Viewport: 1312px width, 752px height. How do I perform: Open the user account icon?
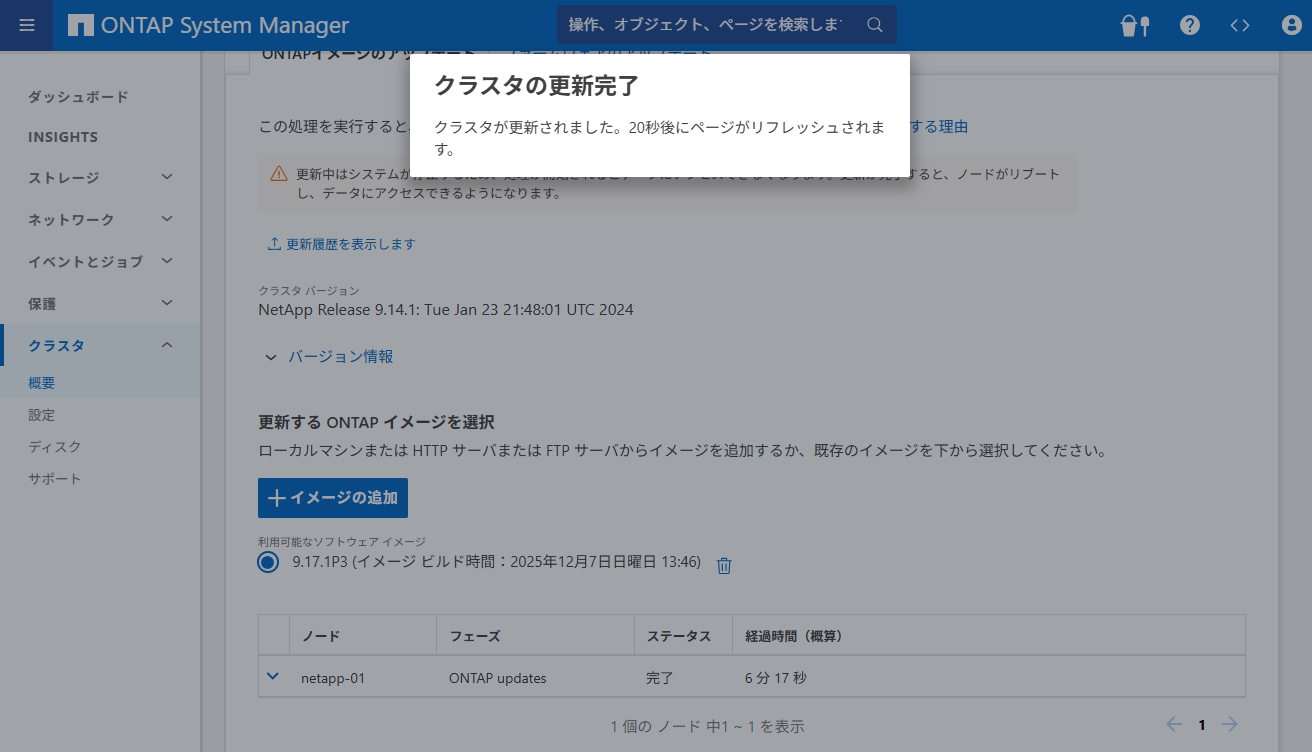(1291, 26)
